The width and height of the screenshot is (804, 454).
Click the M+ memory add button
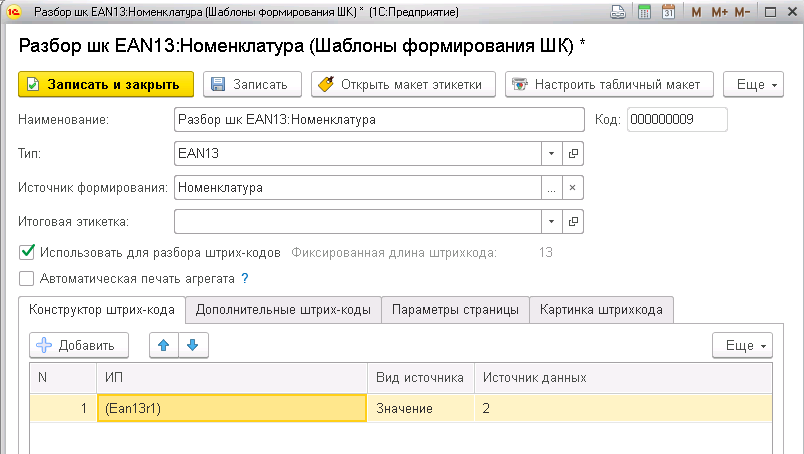tap(719, 12)
